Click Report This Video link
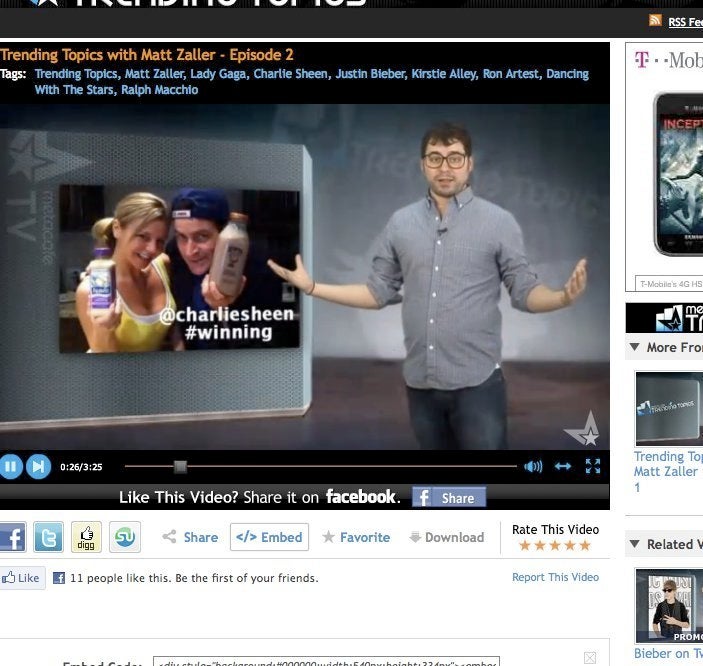Image resolution: width=703 pixels, height=666 pixels. pyautogui.click(x=555, y=577)
